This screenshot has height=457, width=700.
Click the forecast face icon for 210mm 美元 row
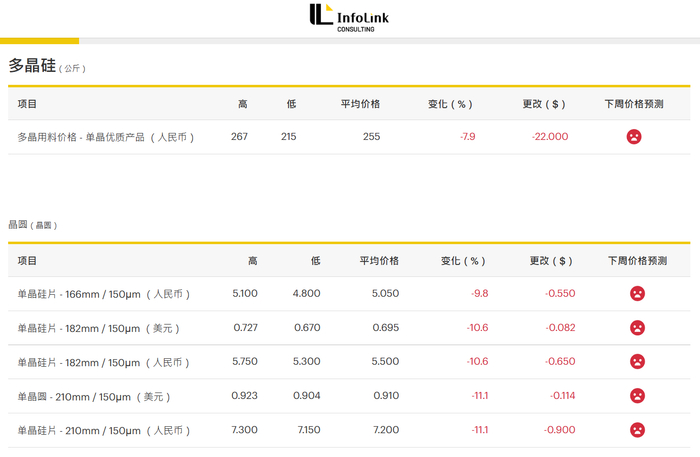click(637, 396)
